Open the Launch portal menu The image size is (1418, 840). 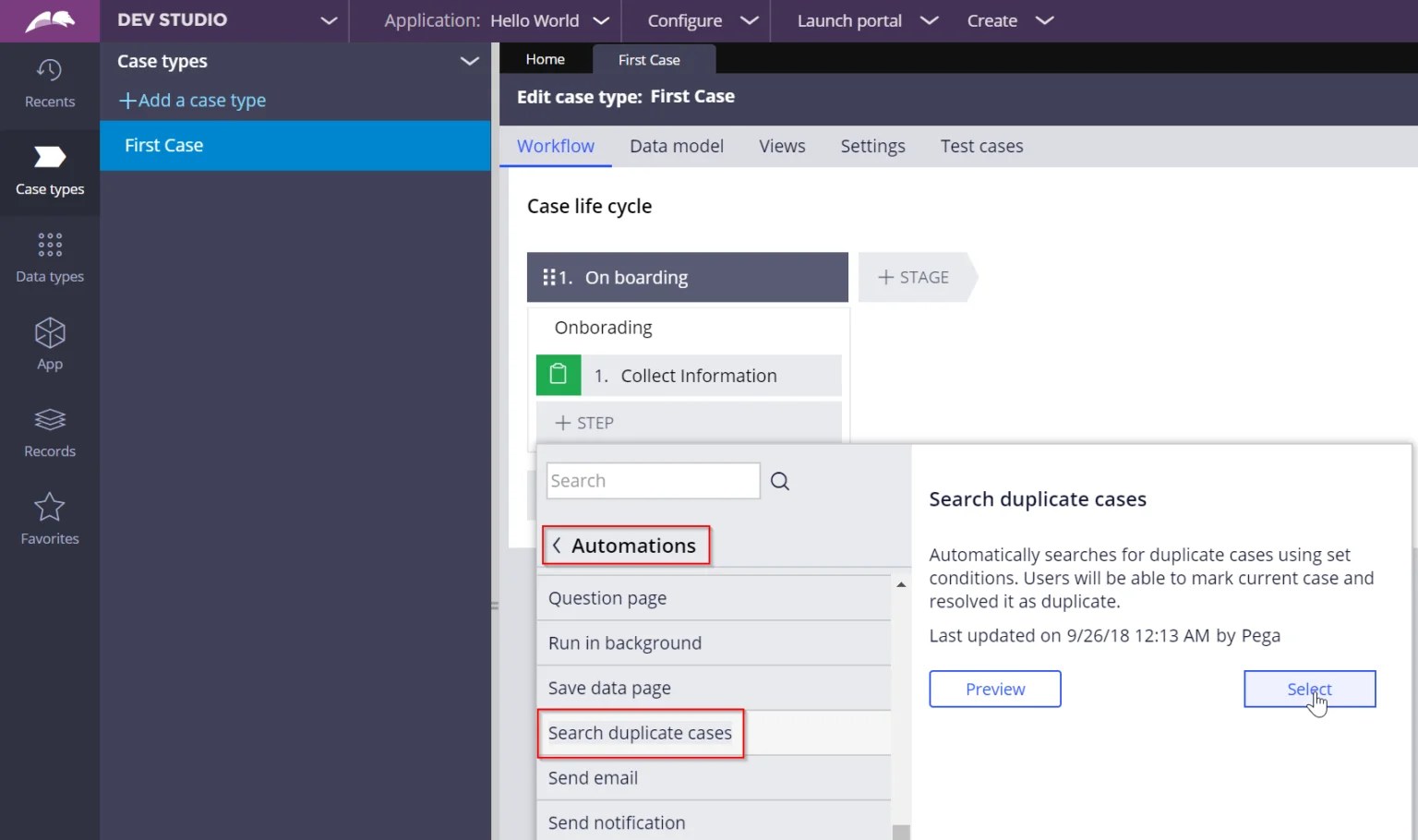[868, 20]
